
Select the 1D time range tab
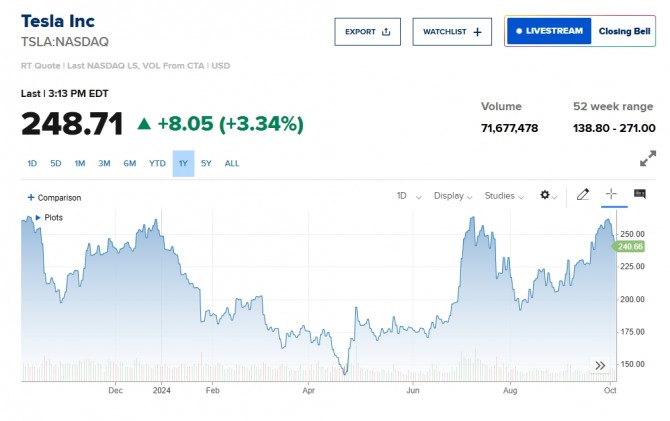coord(32,163)
